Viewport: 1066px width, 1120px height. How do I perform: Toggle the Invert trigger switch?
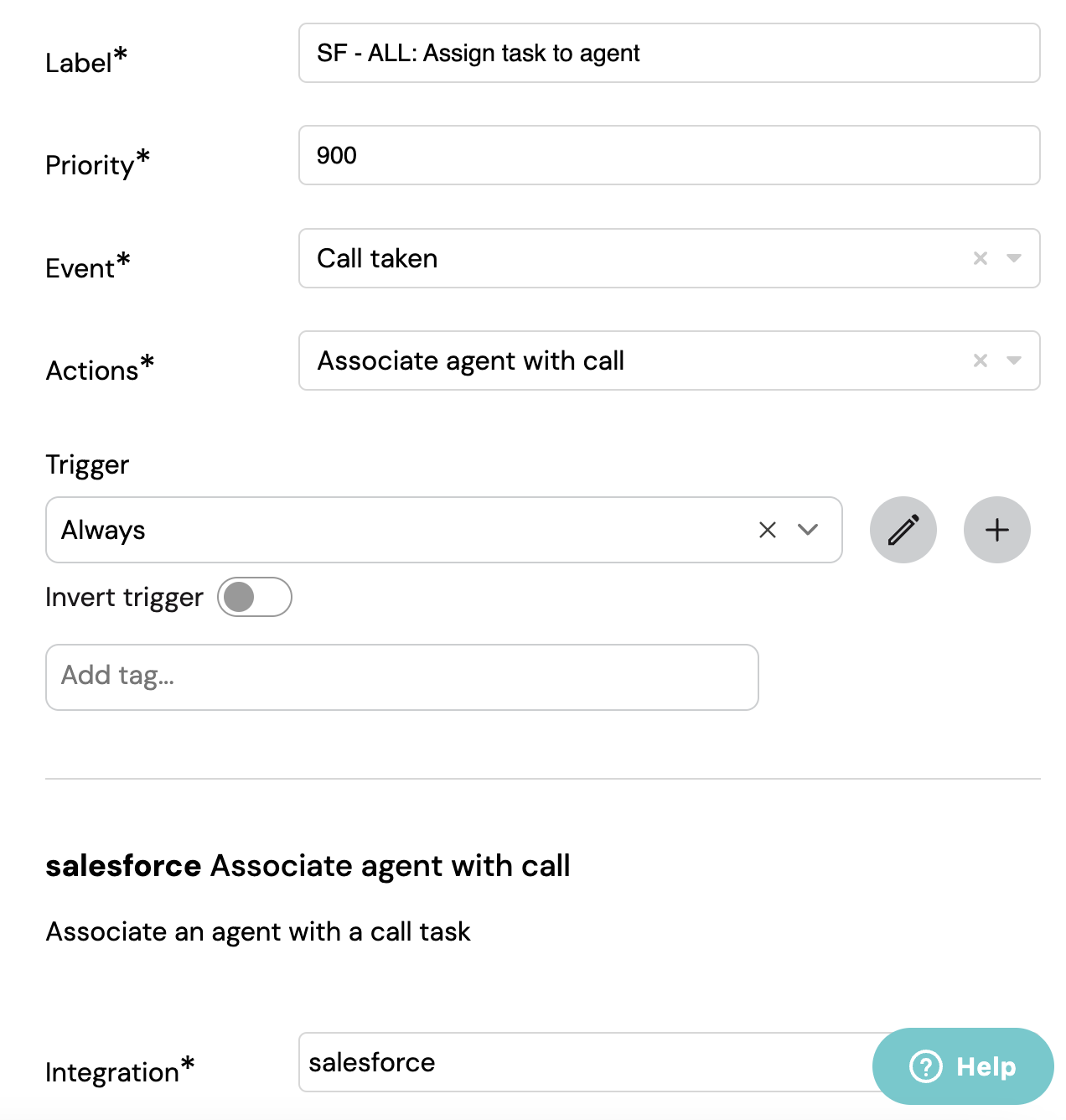[255, 597]
